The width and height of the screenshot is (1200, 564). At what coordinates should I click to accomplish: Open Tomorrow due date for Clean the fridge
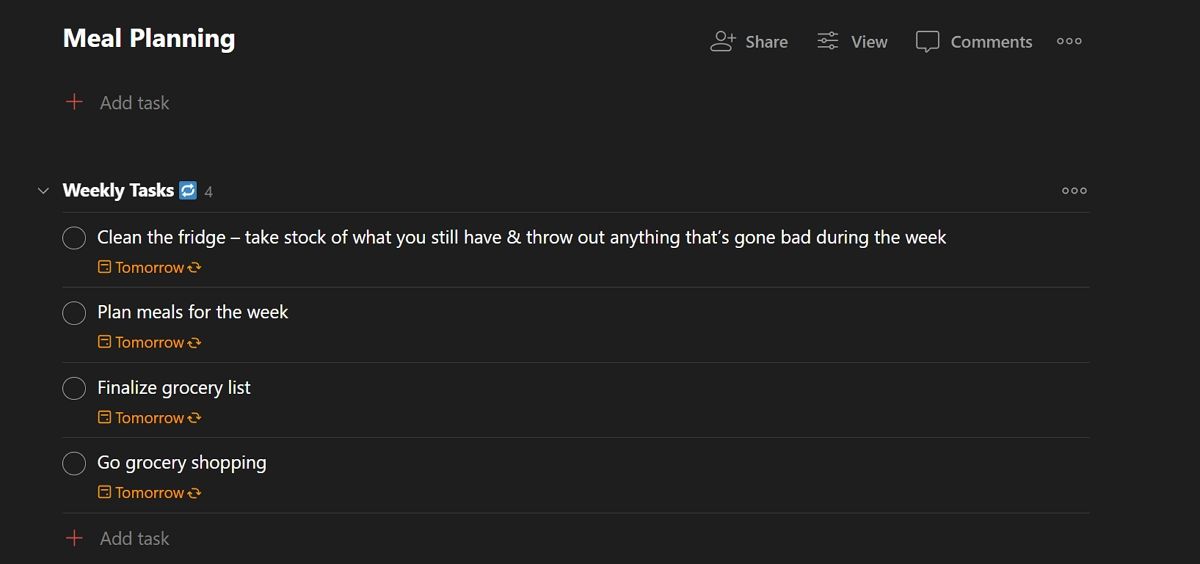(149, 268)
